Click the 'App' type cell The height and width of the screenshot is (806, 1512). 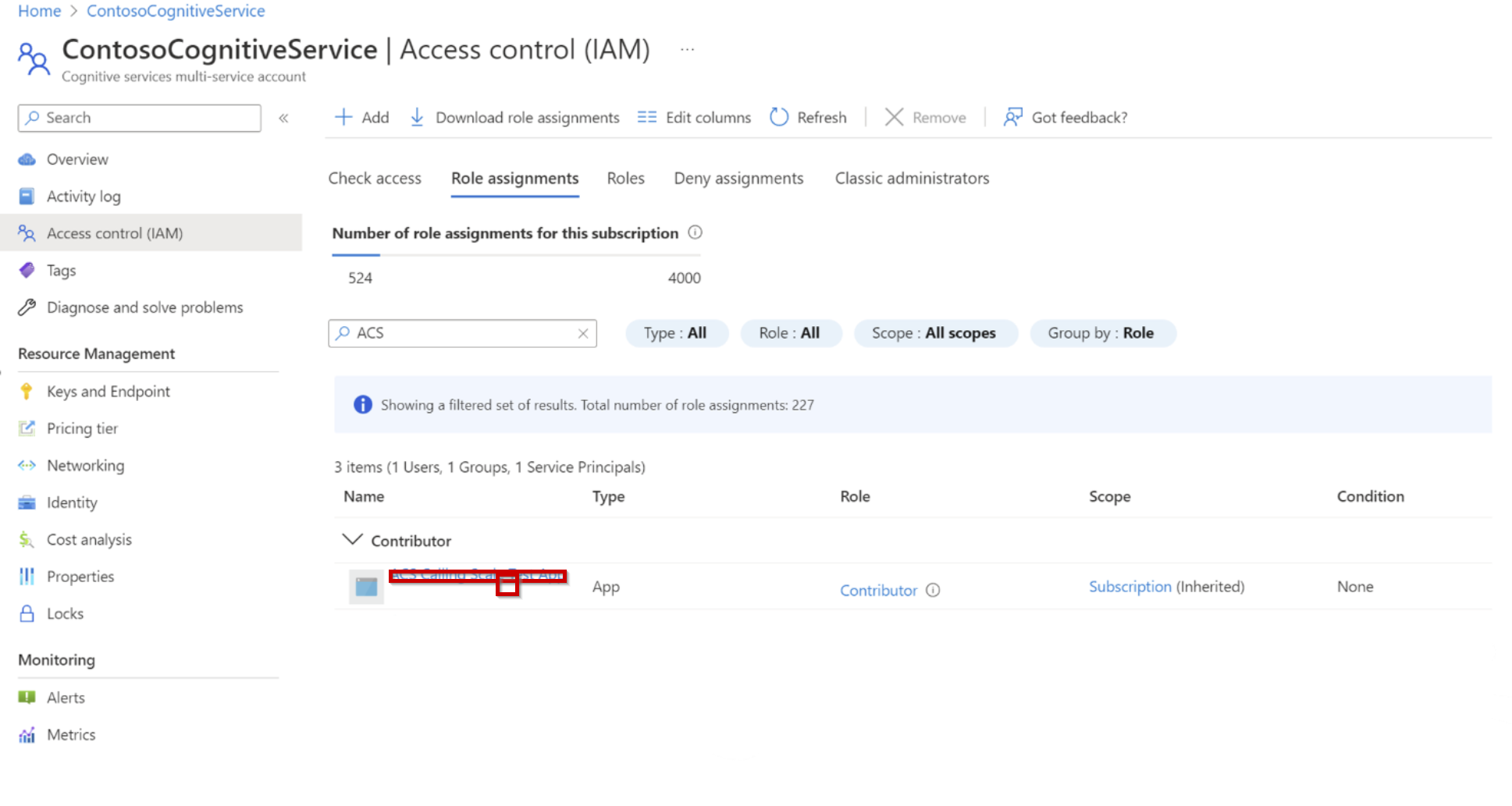pos(606,587)
